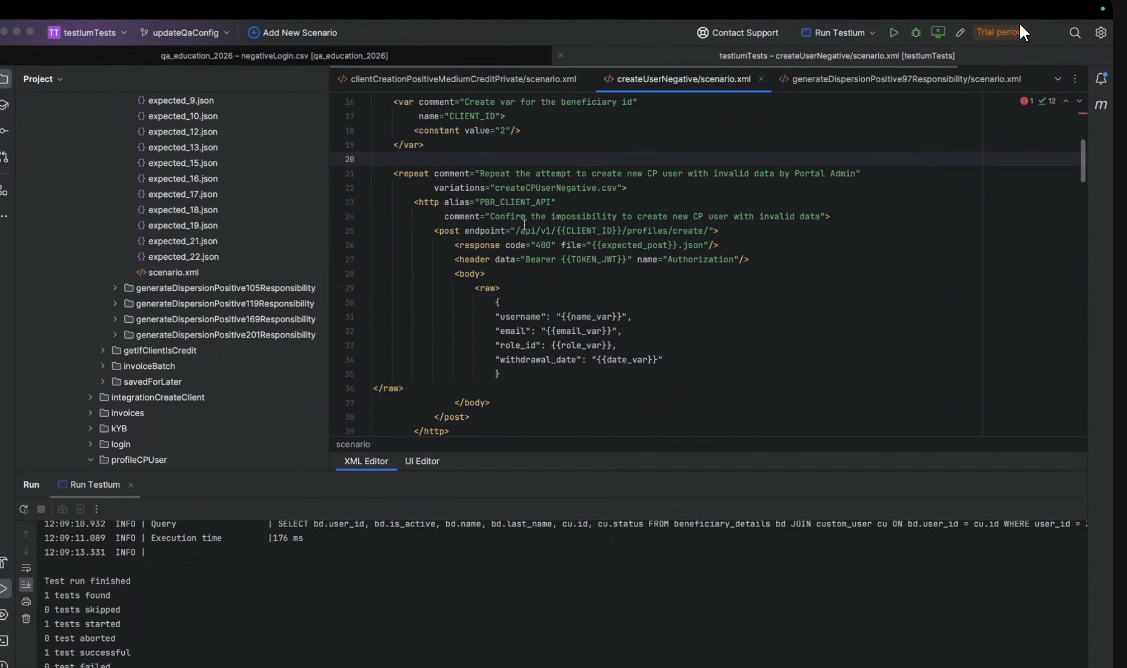
Task: Click empty line 20 in the editor
Action: tap(676, 159)
